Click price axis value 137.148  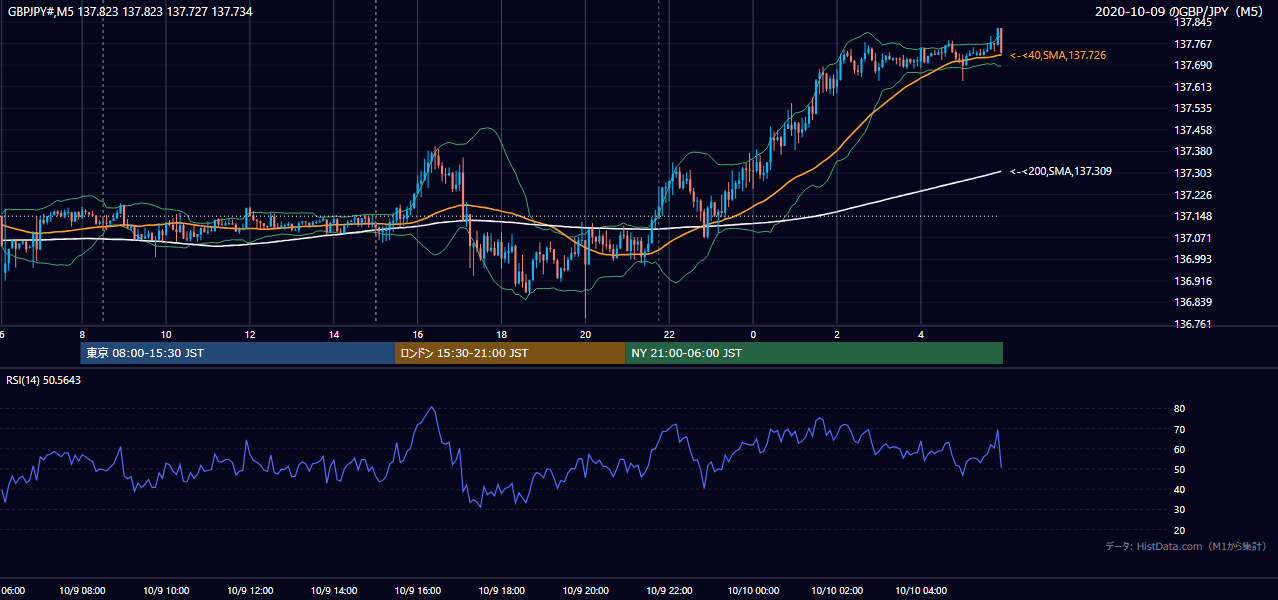[1194, 217]
